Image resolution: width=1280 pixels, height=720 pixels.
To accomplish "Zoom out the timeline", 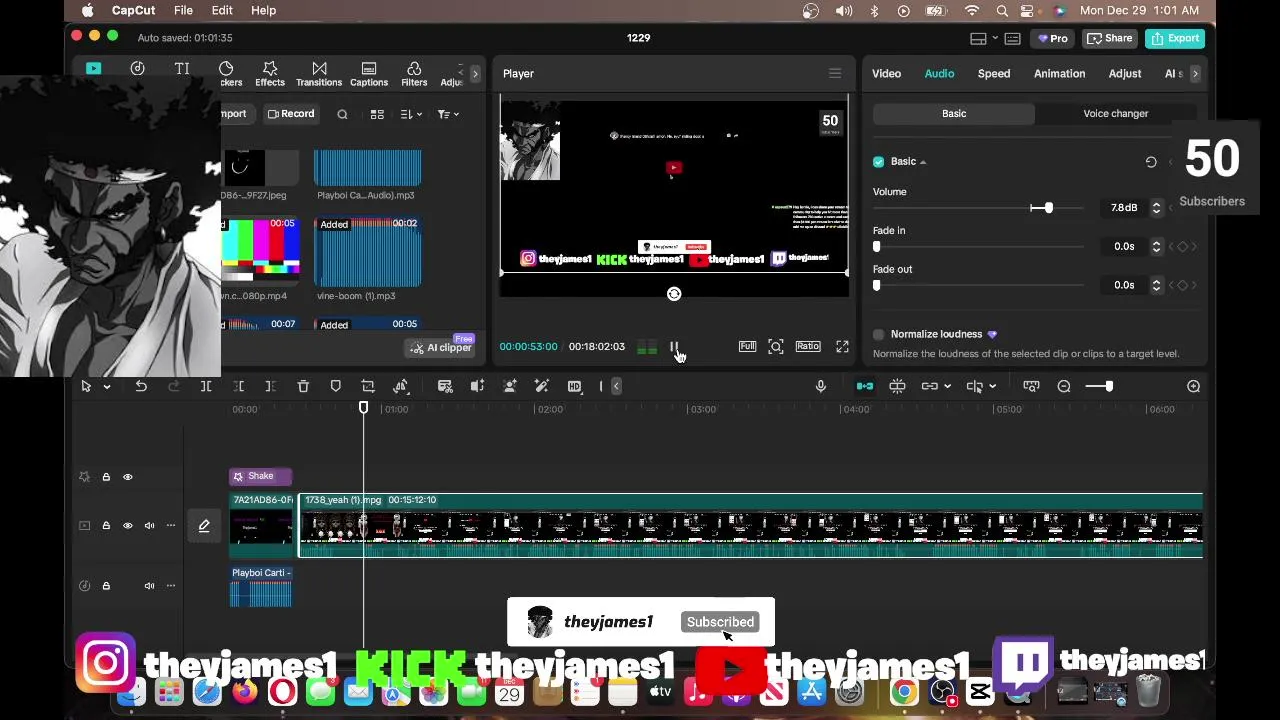I will 1064,386.
